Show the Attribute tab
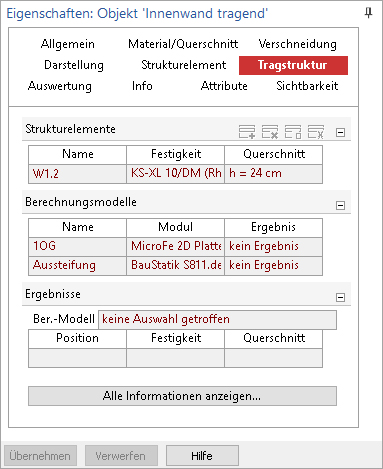Image resolution: width=383 pixels, height=469 pixels. pos(224,86)
